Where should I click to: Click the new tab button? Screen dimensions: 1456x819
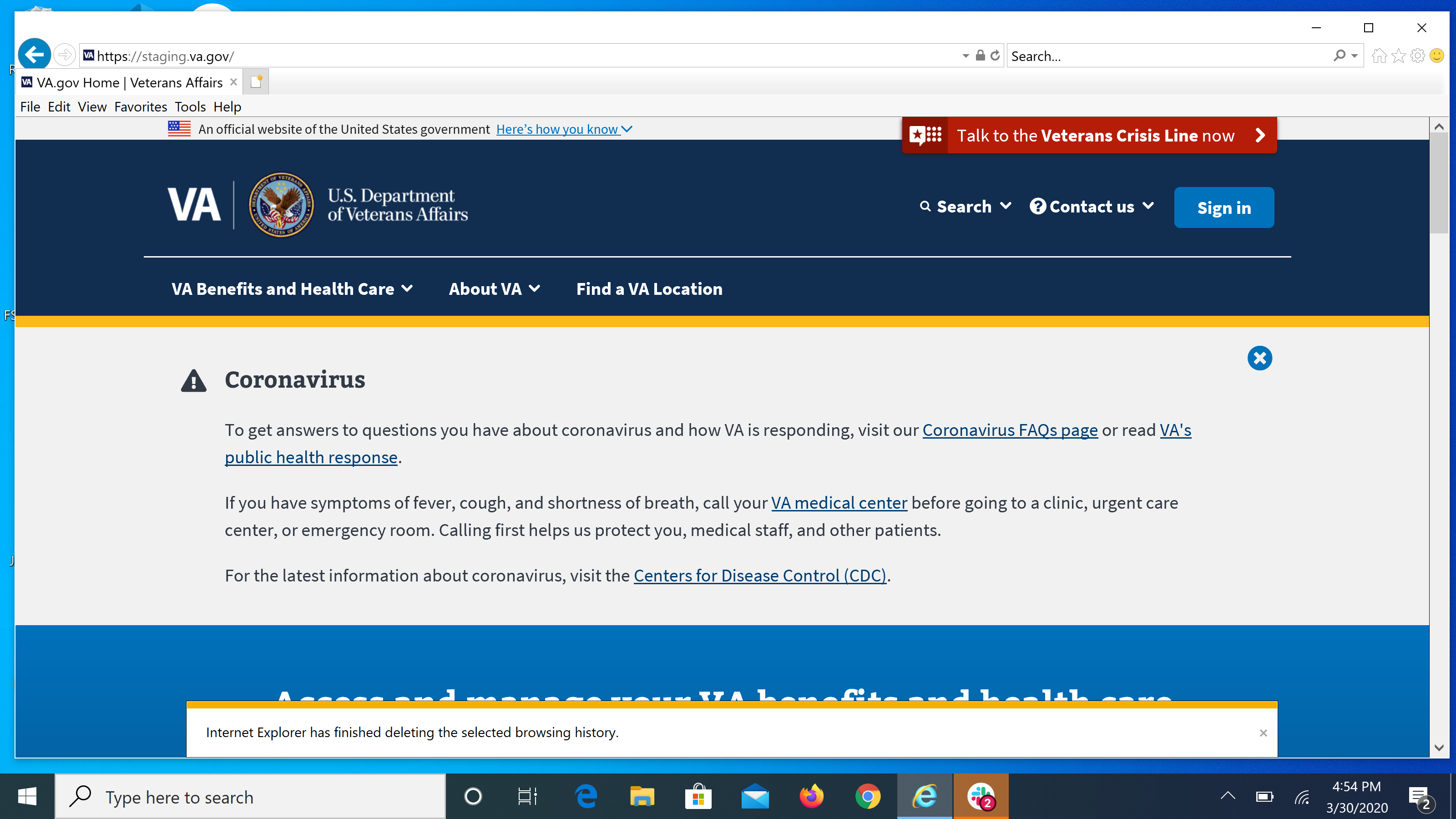click(x=256, y=82)
